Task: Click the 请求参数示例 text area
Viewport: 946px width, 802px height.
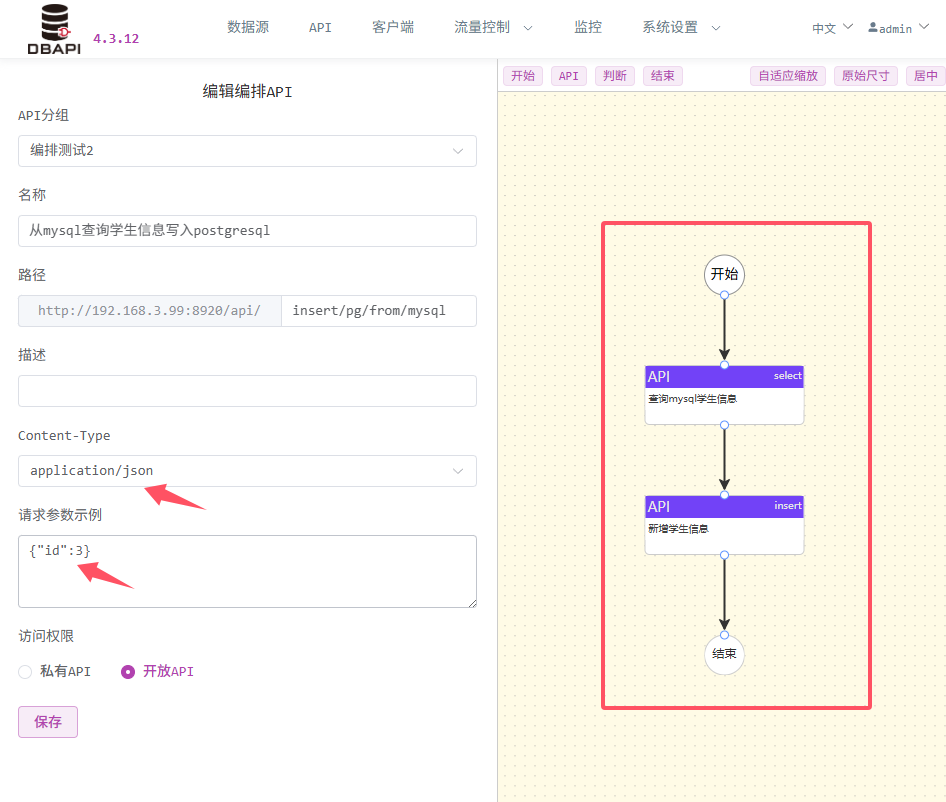Action: coord(247,571)
